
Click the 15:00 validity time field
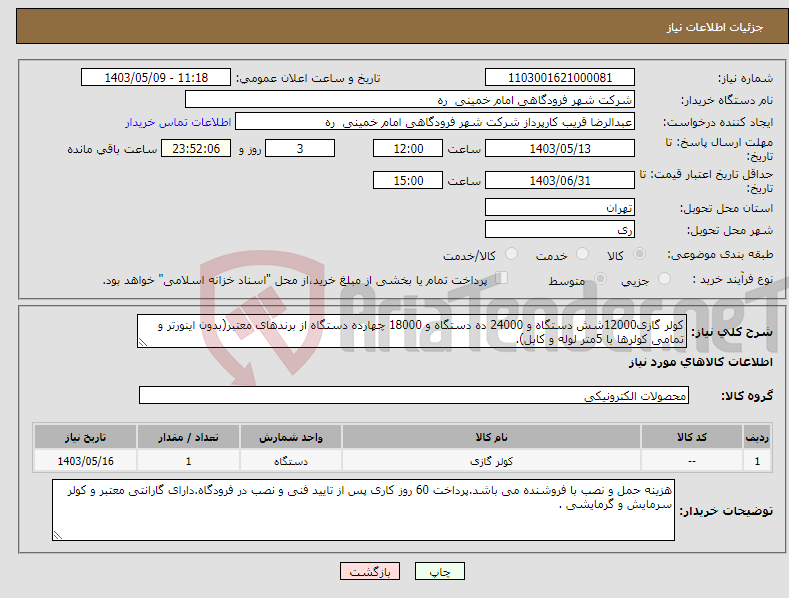[x=408, y=180]
